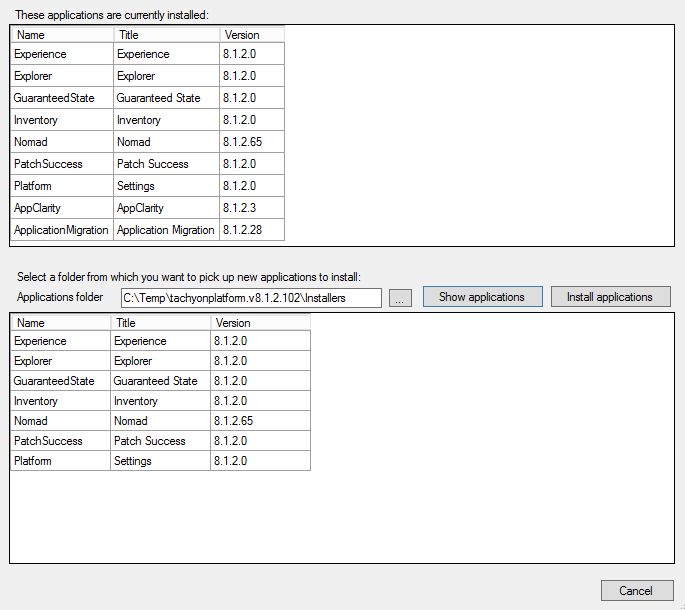Image resolution: width=685 pixels, height=610 pixels.
Task: Click Inventory name in installed applications table
Action: [x=36, y=120]
